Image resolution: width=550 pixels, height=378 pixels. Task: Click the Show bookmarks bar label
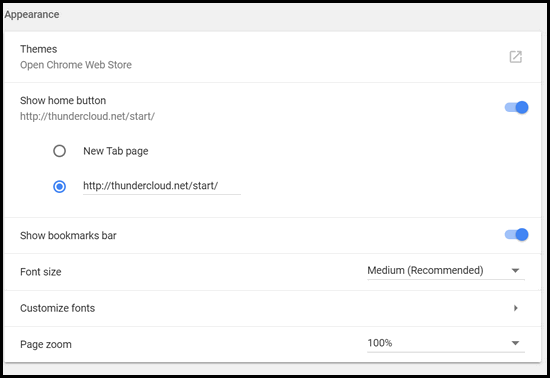(x=68, y=236)
